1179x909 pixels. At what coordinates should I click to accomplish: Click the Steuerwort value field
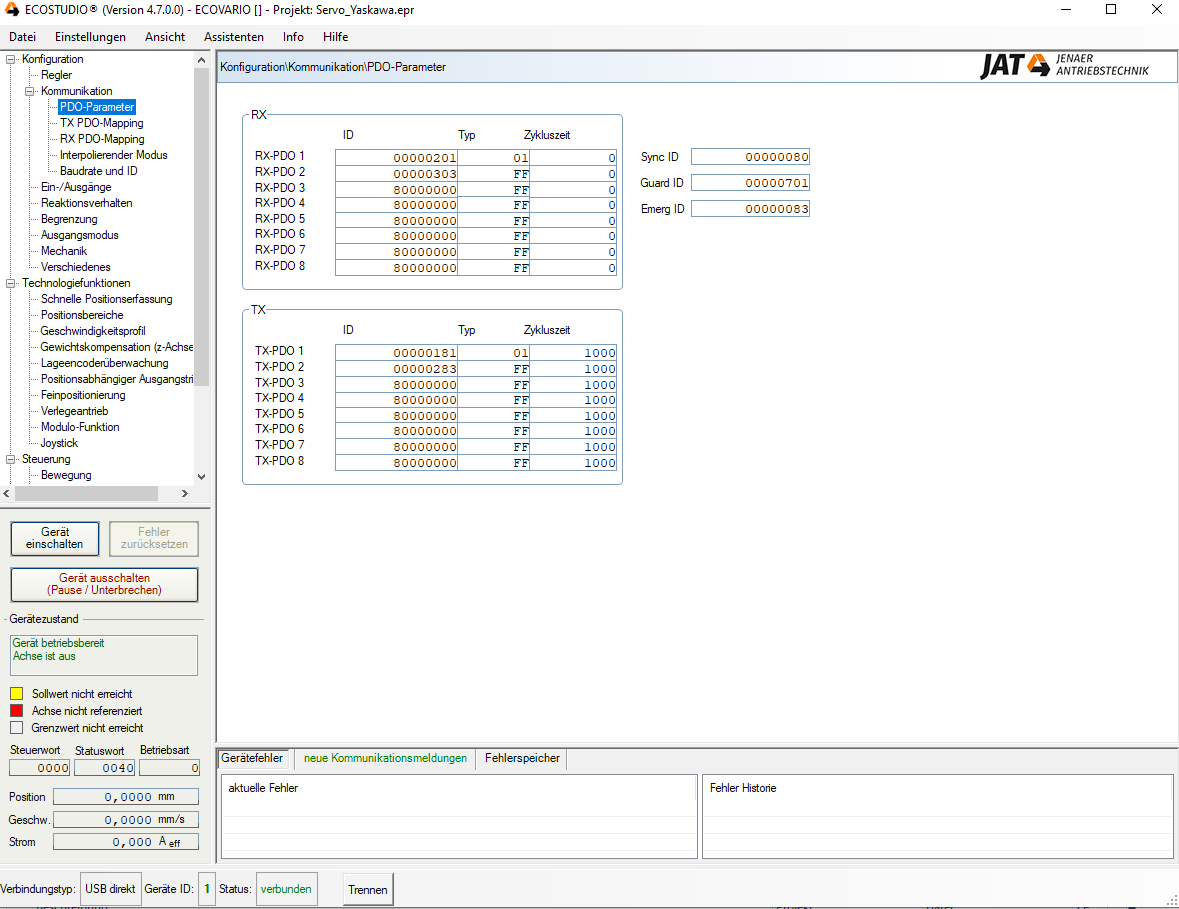pos(40,768)
